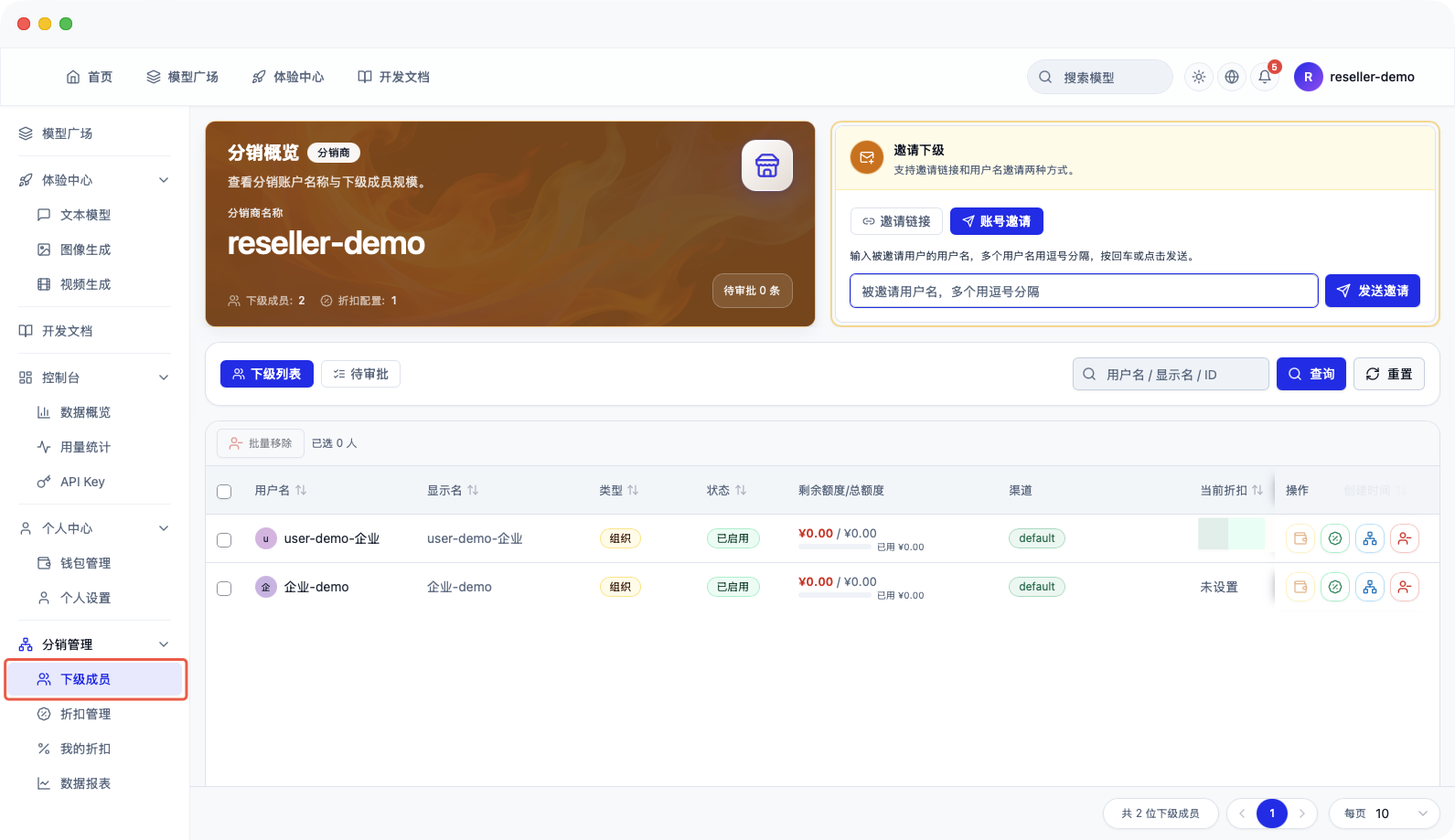Collapse the 个人中心 sidebar group
This screenshot has height=840, width=1455.
164,528
